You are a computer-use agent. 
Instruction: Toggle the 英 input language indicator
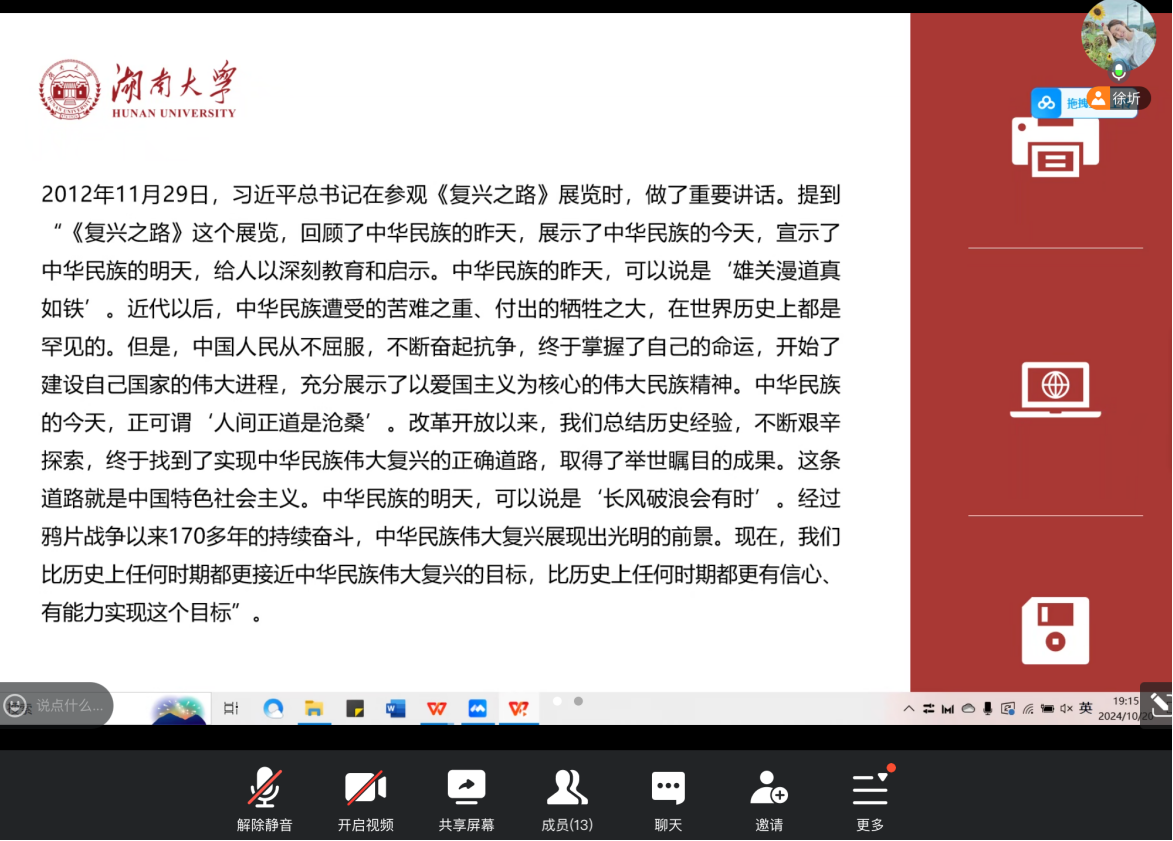point(1085,708)
